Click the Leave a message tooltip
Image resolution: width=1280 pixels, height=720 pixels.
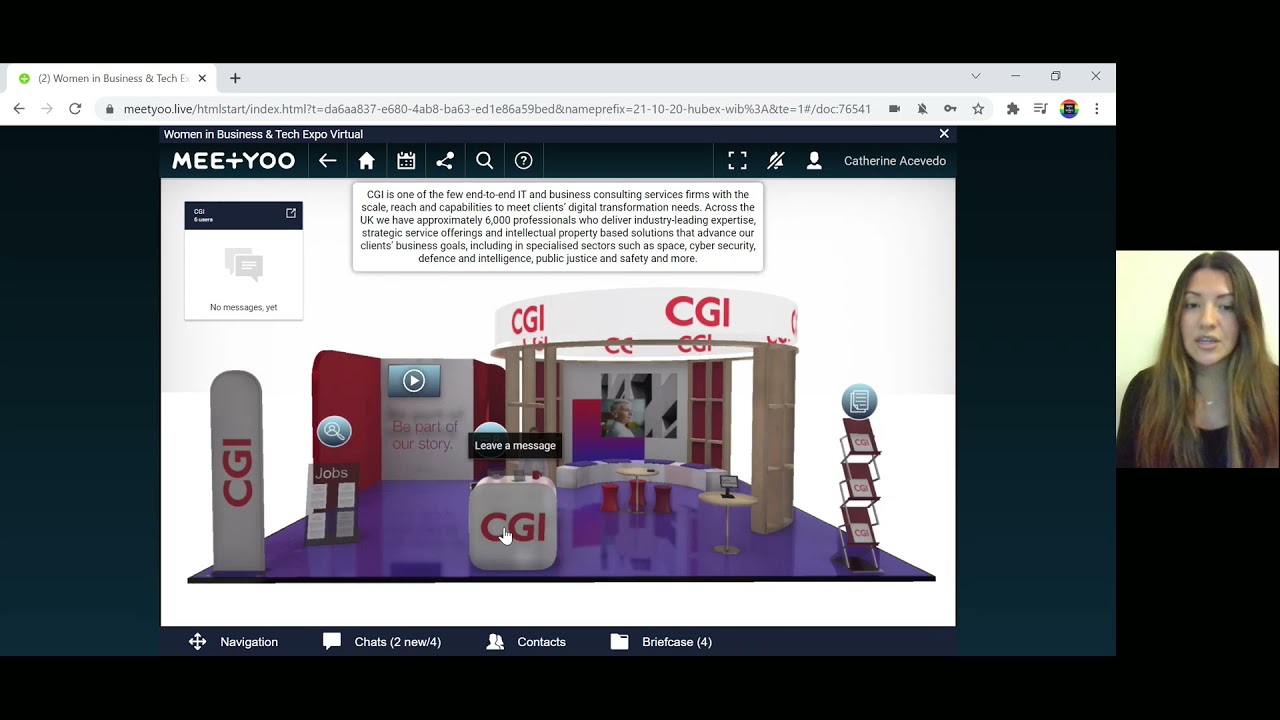[x=515, y=446]
